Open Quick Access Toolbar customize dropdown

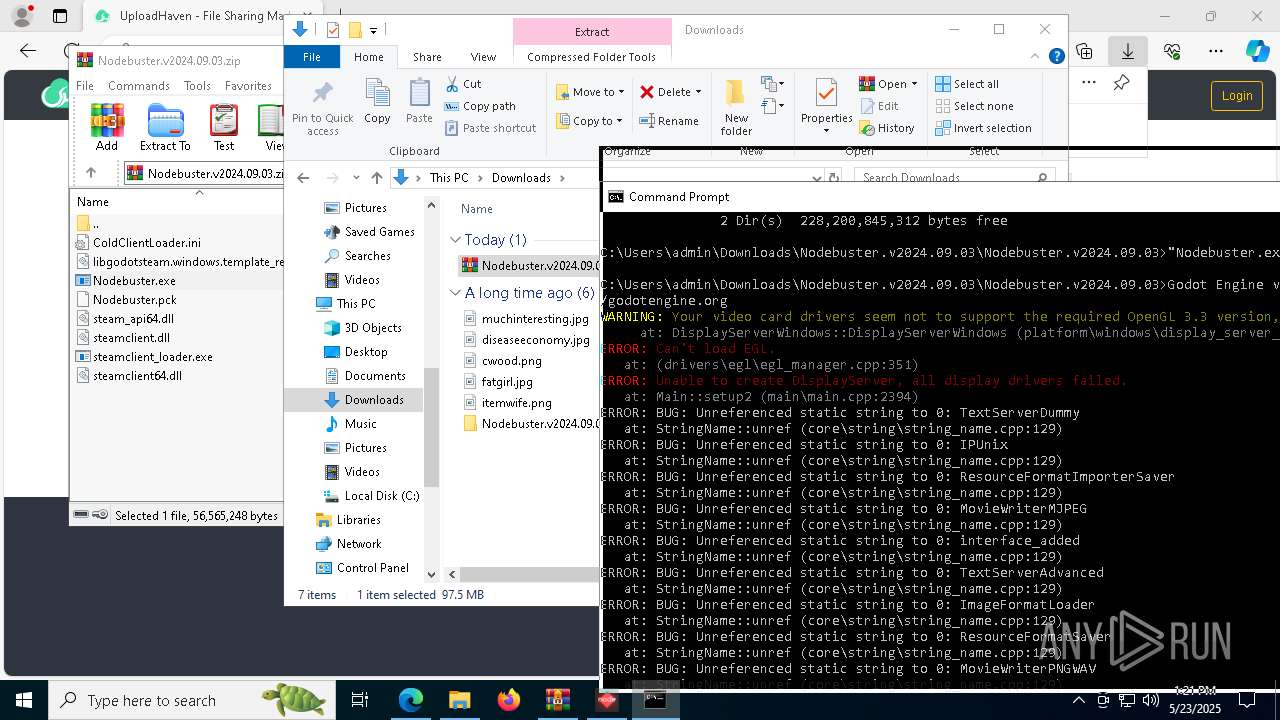click(x=373, y=31)
